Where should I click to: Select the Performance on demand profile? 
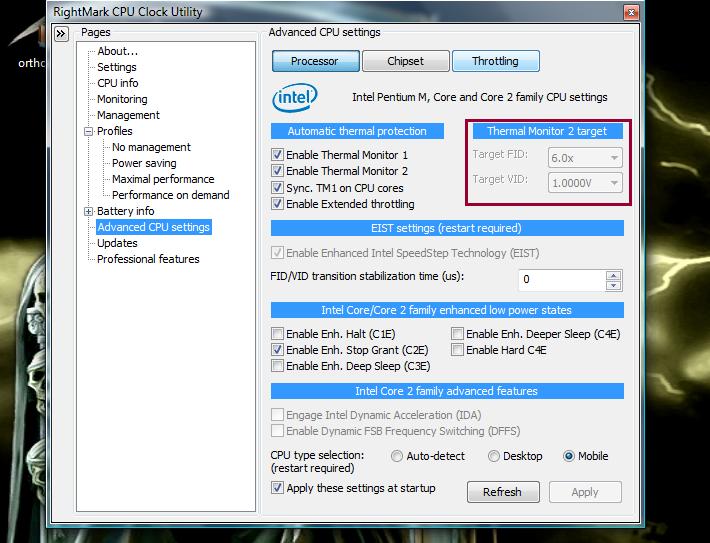point(171,195)
